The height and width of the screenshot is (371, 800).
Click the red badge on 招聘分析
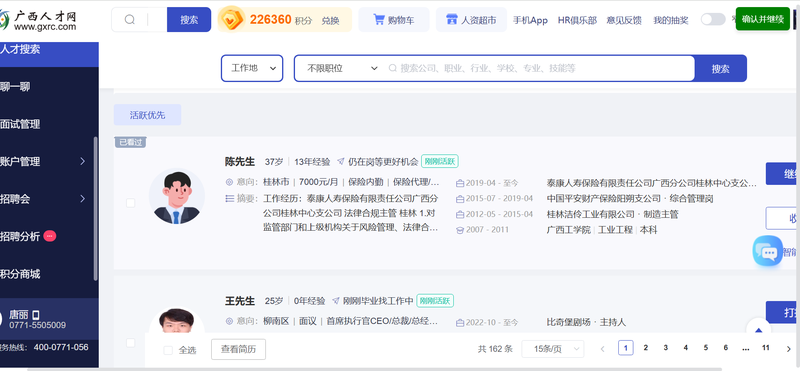coord(49,236)
